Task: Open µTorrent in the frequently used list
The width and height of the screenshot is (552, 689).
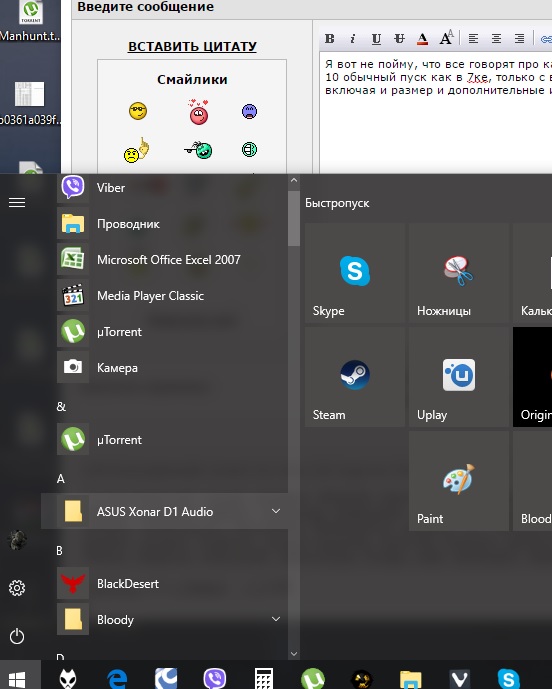Action: pyautogui.click(x=172, y=332)
